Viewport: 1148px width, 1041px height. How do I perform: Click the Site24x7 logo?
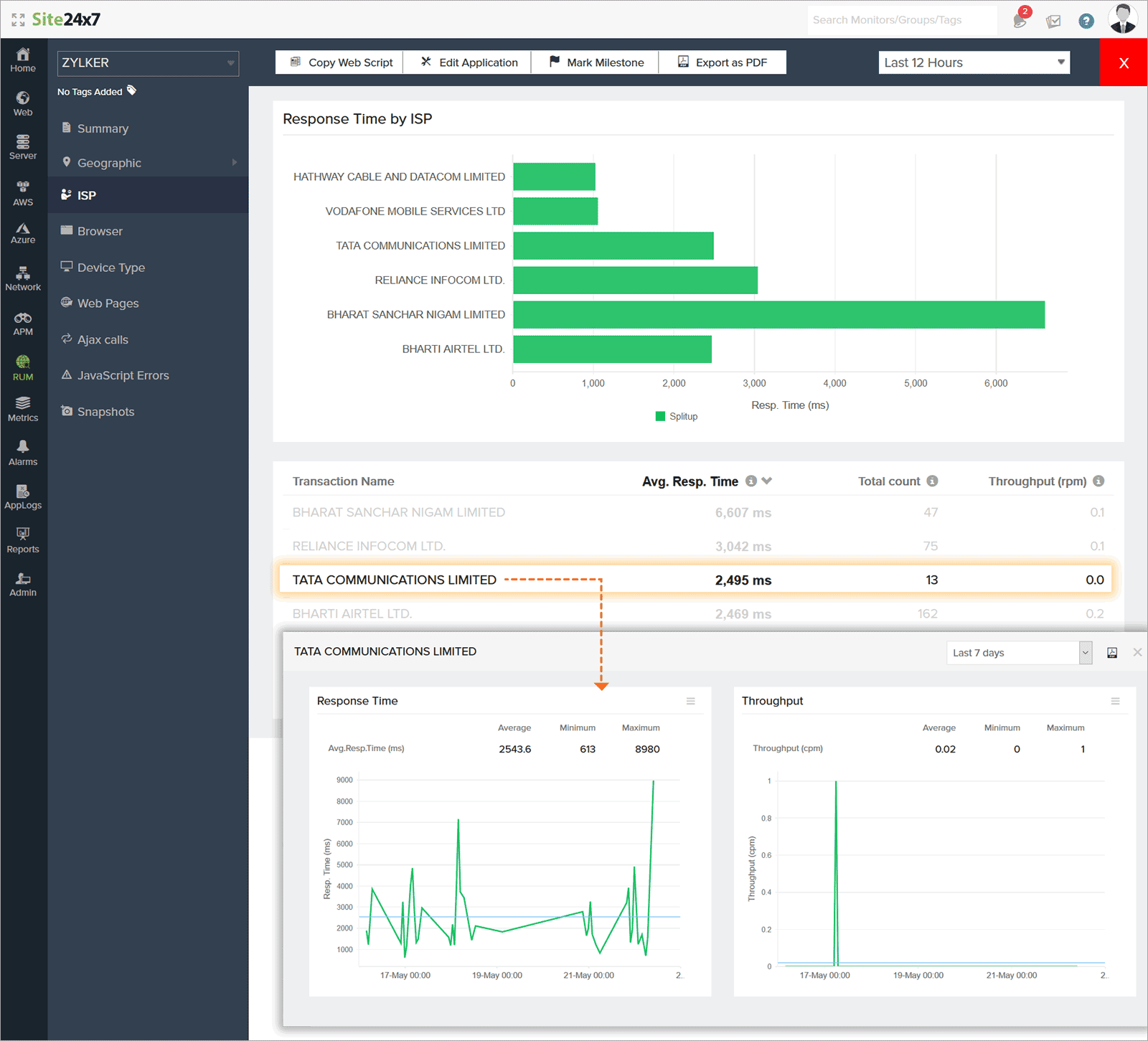point(66,19)
